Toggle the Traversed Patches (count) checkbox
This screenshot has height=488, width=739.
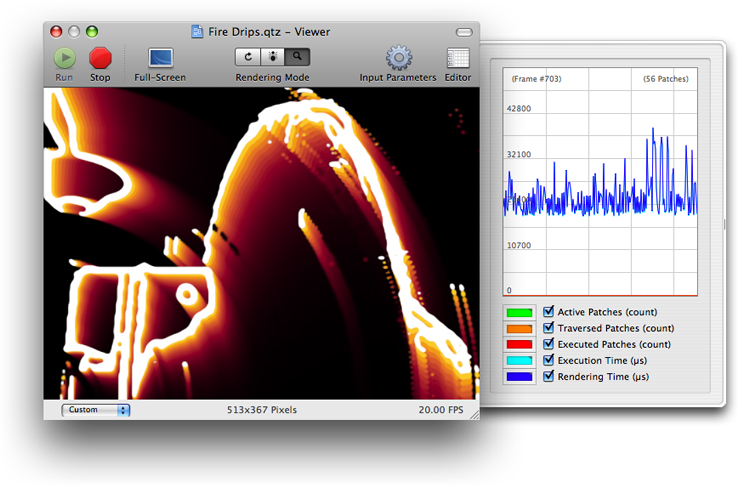(x=548, y=328)
